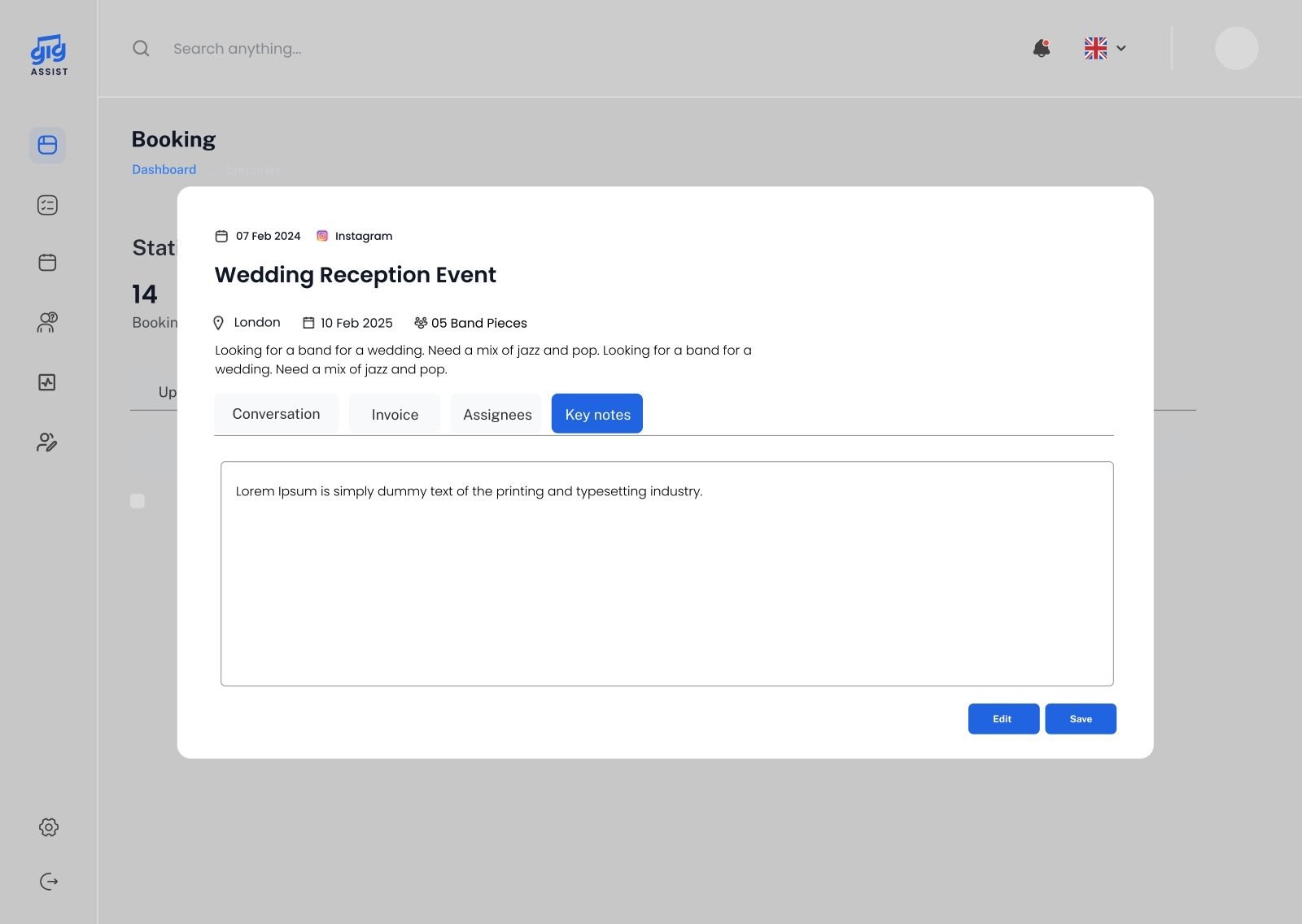Open the user edit sidebar icon
Screen dimensions: 1302x924
(47, 442)
